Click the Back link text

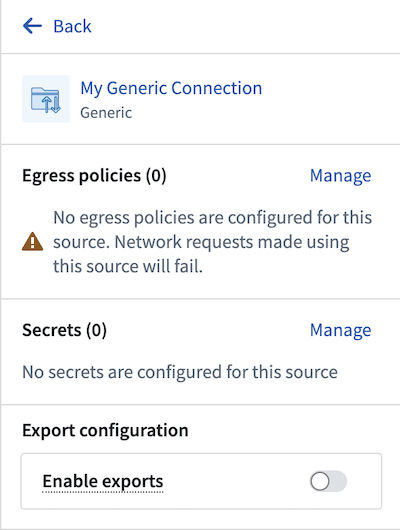(x=72, y=26)
